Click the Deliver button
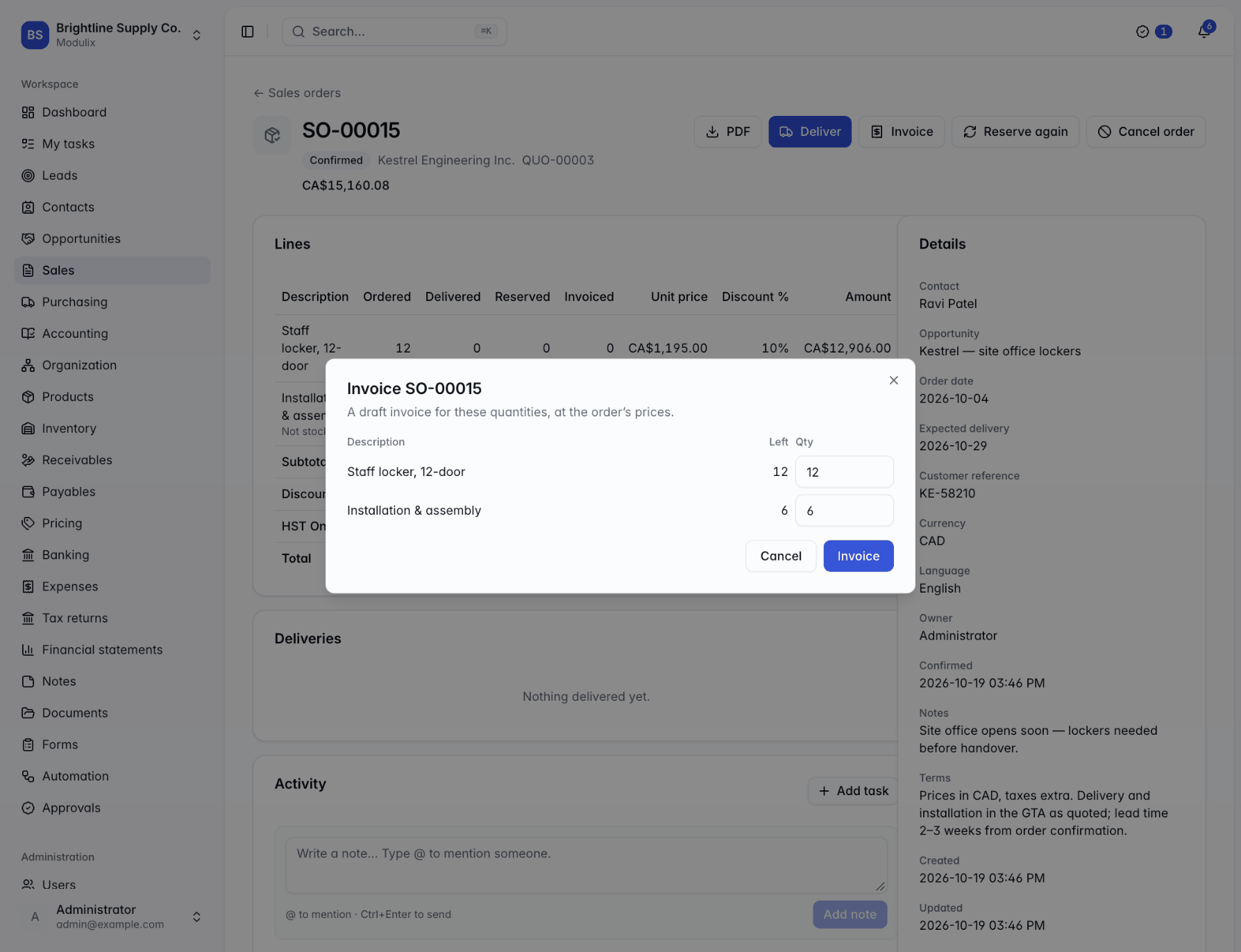Screen dimensions: 1241x952 pos(810,132)
